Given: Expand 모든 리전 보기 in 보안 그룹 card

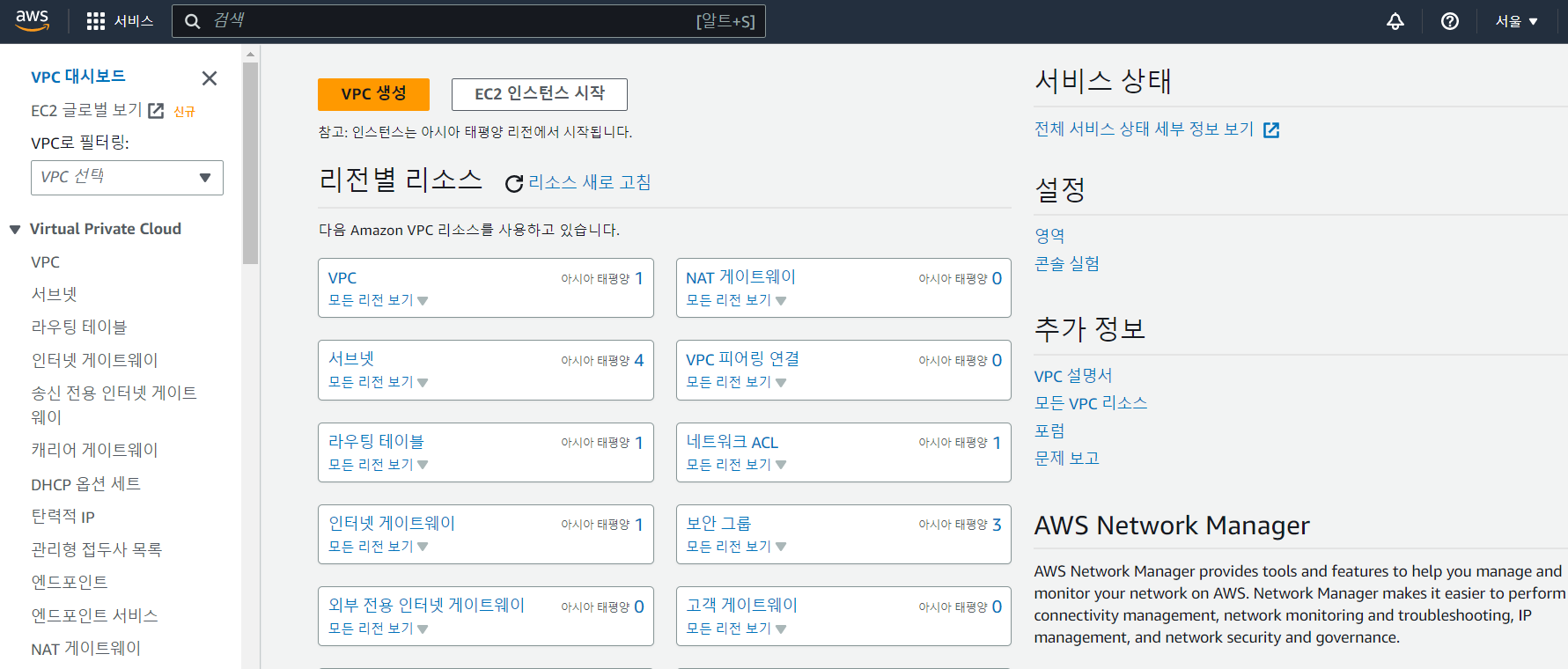Looking at the screenshot, I should (736, 547).
